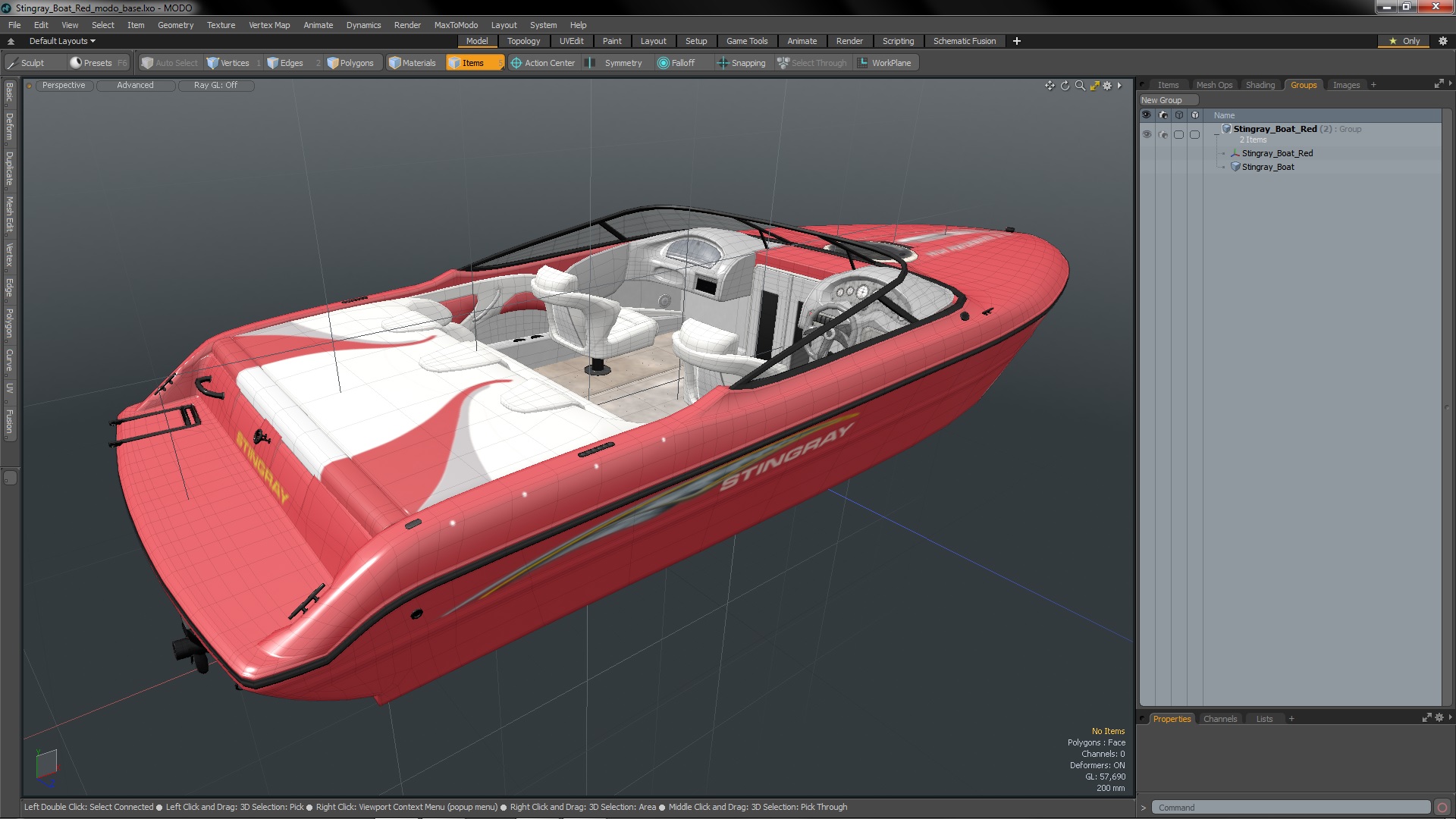Open the viewport options arrow menu
The image size is (1456, 819).
click(x=1119, y=86)
